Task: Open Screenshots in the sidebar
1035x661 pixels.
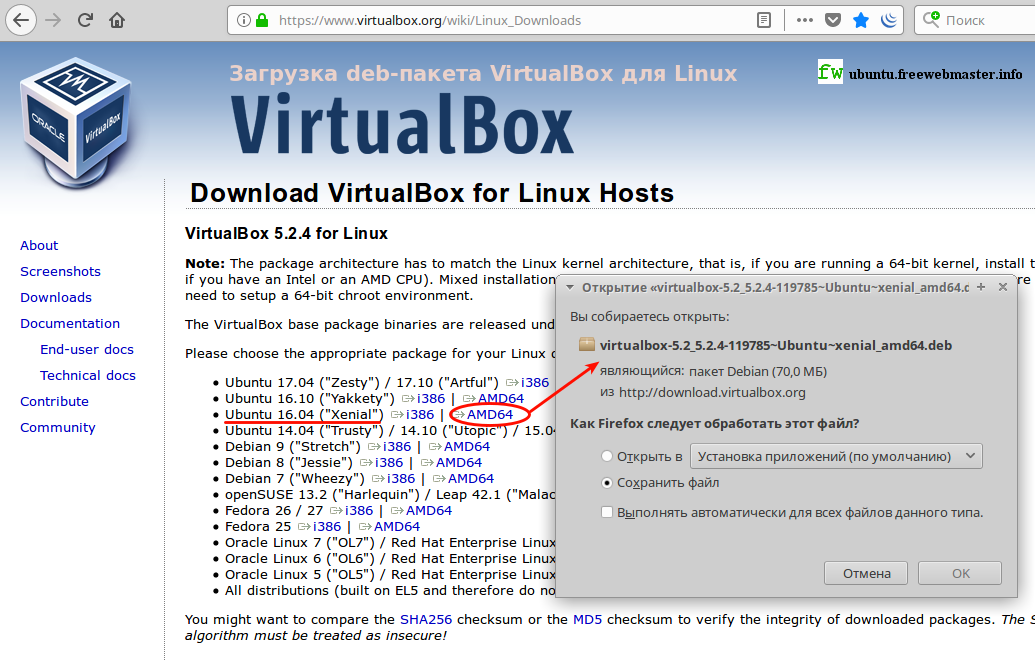Action: 60,271
